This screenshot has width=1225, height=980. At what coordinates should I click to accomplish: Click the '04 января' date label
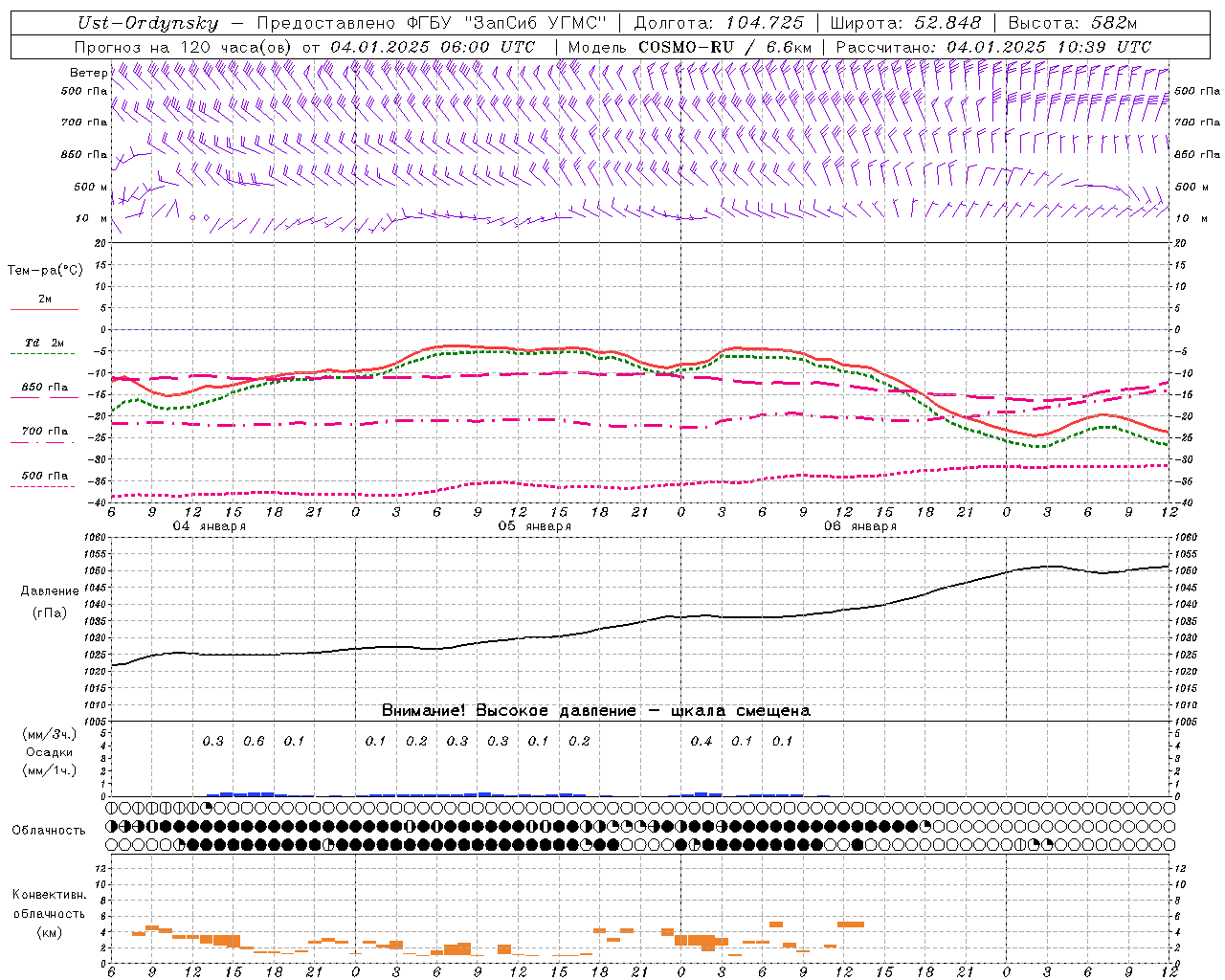[209, 526]
